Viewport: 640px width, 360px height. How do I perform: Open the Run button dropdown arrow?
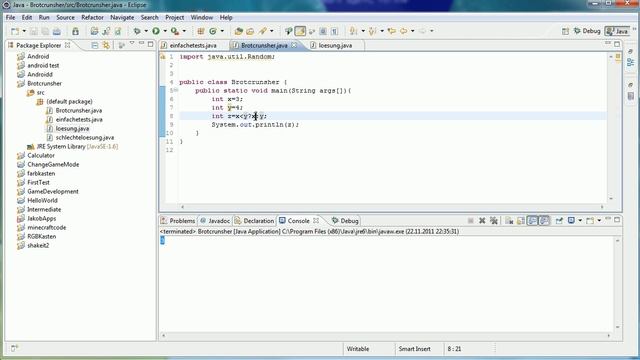[x=165, y=31]
